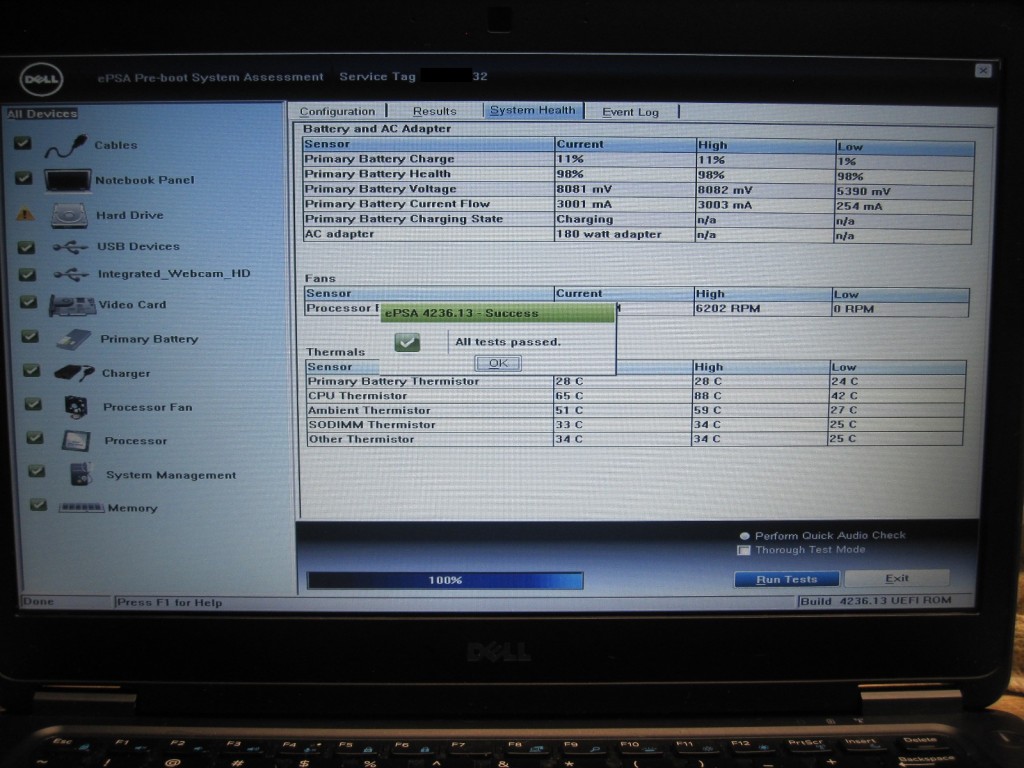1024x768 pixels.
Task: Click the Hard Drive warning triangle icon
Action: [x=25, y=214]
